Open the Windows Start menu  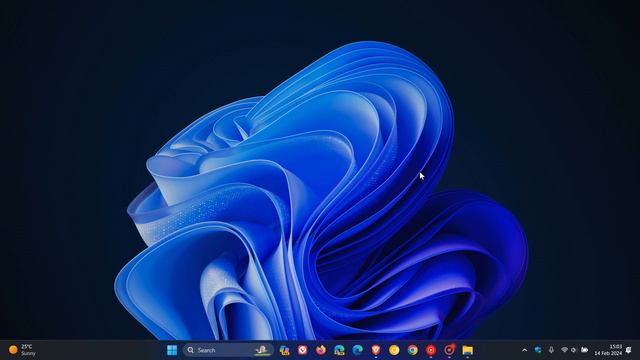coord(172,350)
